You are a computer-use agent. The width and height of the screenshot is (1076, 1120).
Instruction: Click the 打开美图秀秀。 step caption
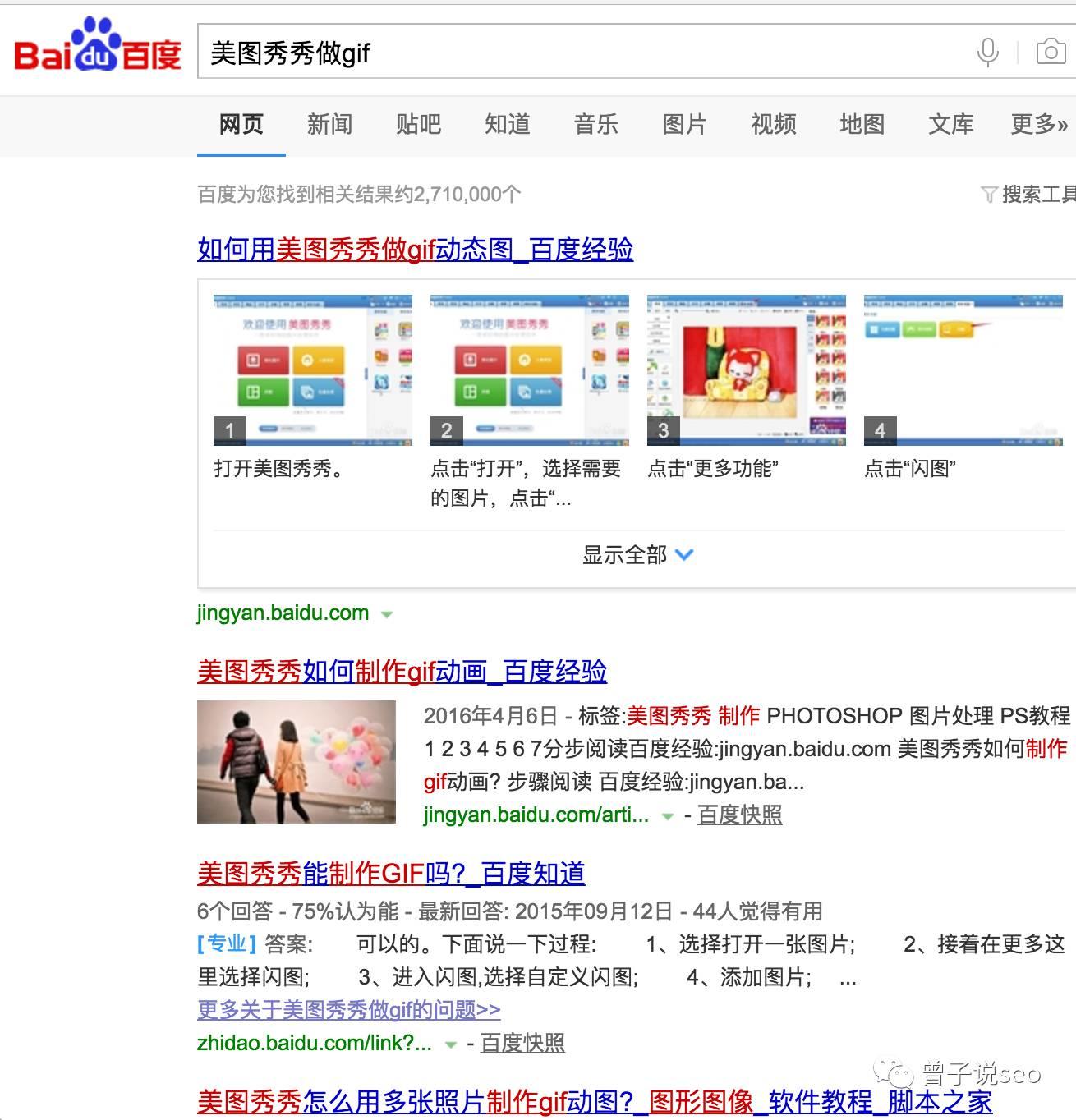coord(279,469)
